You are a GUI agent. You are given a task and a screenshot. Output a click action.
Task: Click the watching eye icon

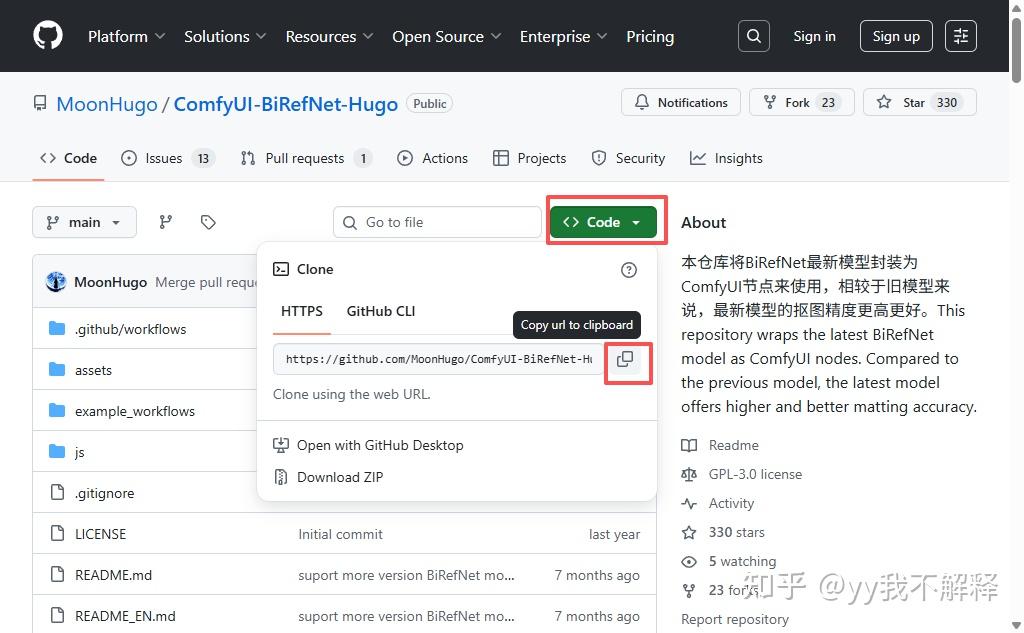pyautogui.click(x=688, y=561)
